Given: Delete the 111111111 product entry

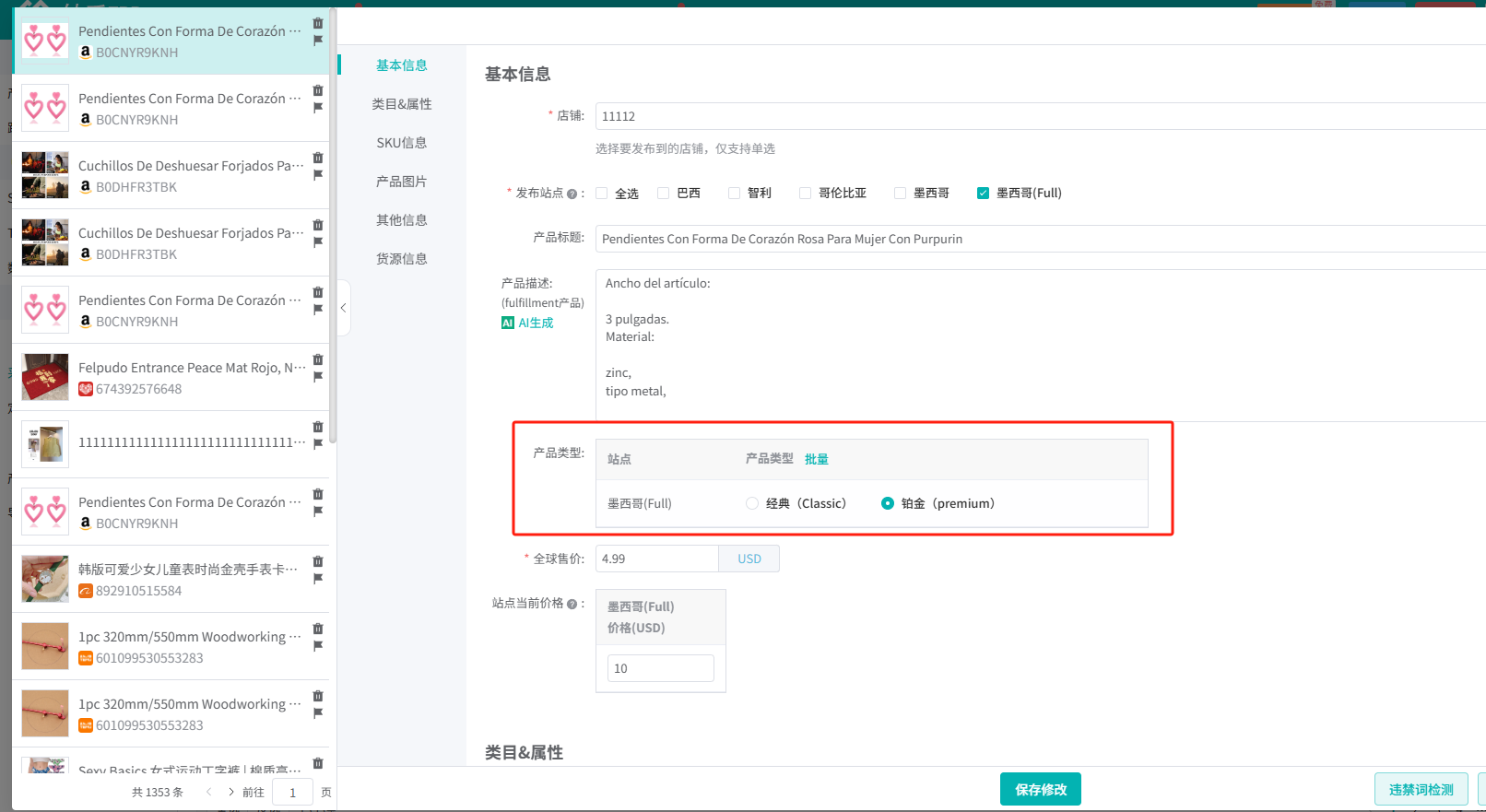Looking at the screenshot, I should coord(318,427).
